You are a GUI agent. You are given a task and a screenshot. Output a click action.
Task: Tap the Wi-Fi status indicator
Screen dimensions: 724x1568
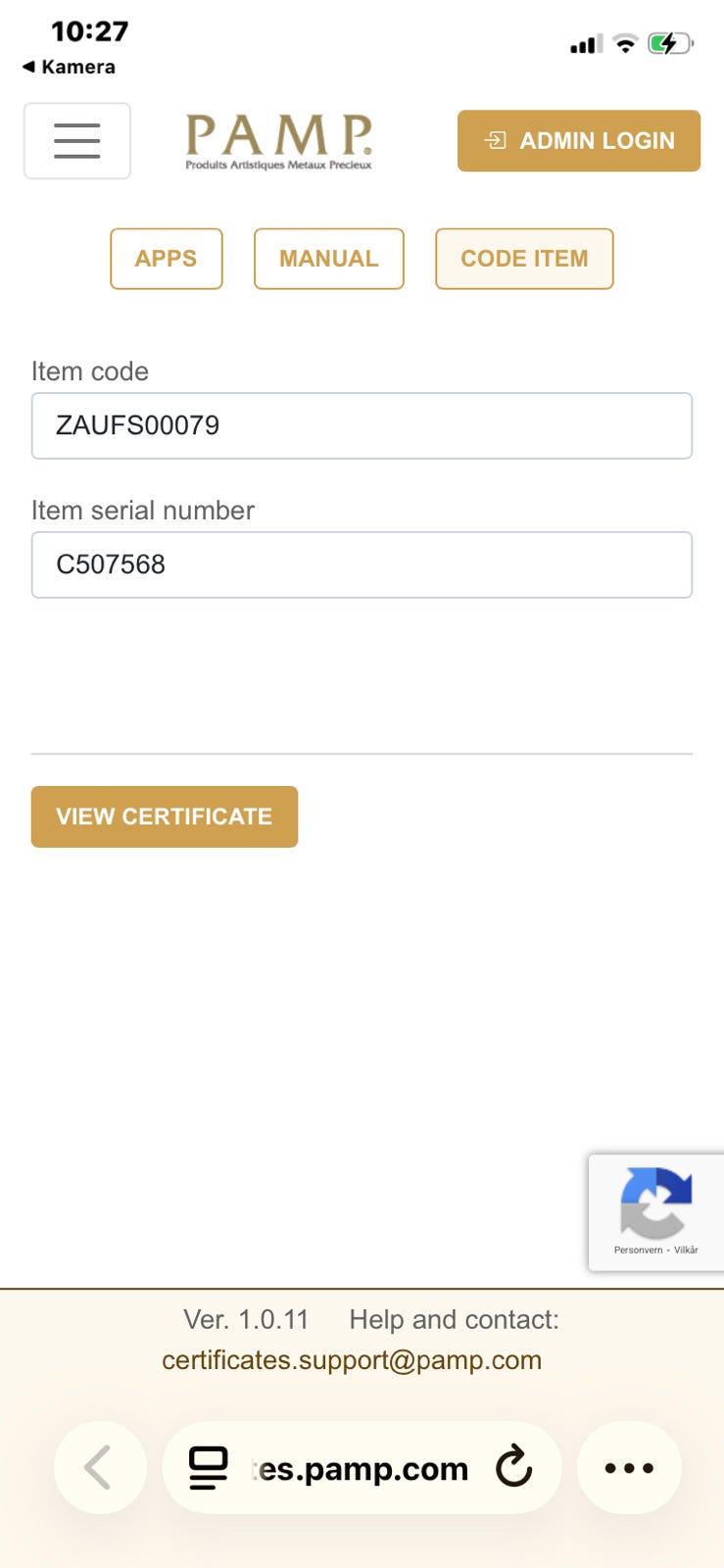[624, 43]
